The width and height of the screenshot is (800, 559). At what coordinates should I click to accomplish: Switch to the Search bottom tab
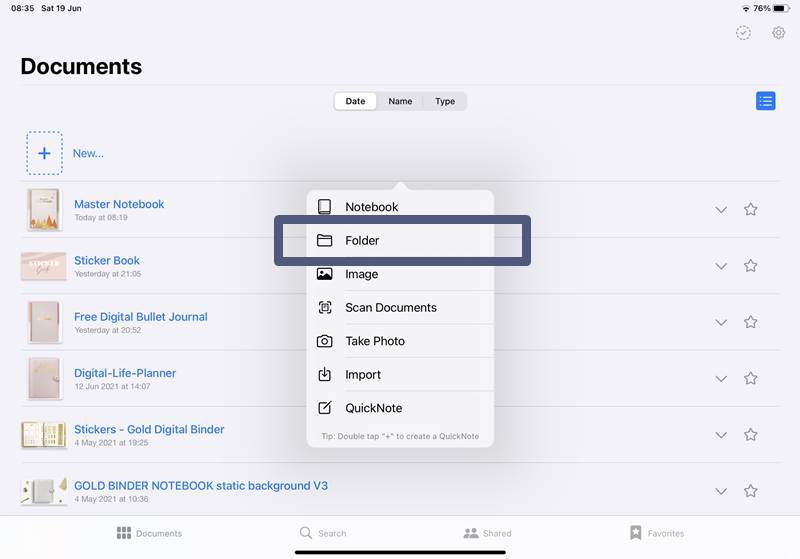click(x=323, y=533)
